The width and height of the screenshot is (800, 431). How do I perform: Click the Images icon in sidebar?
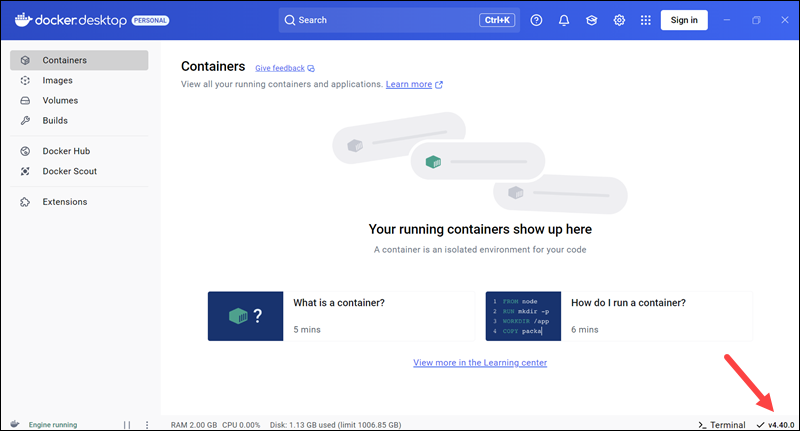pos(25,81)
